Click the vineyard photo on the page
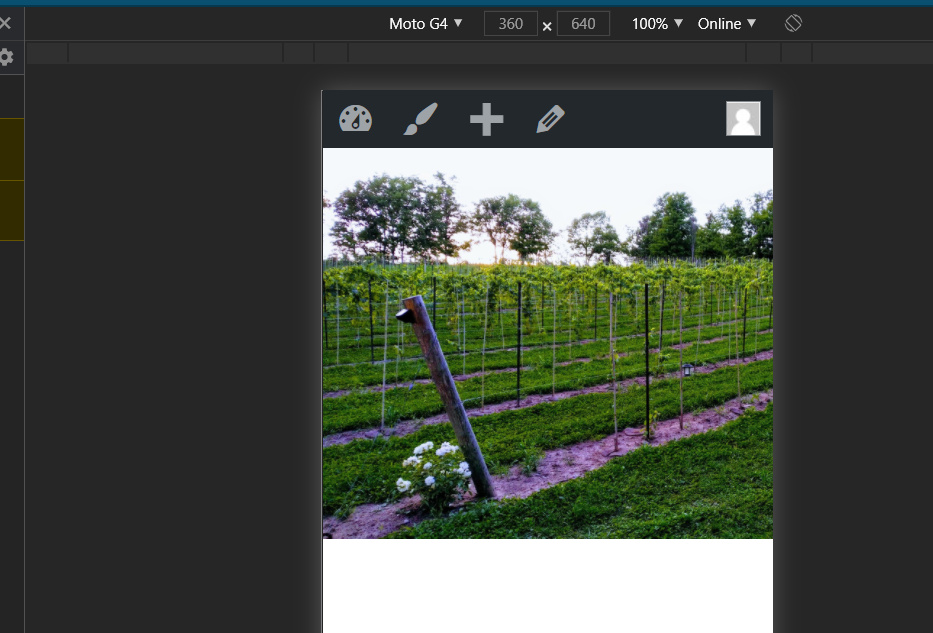933x633 pixels. point(547,343)
